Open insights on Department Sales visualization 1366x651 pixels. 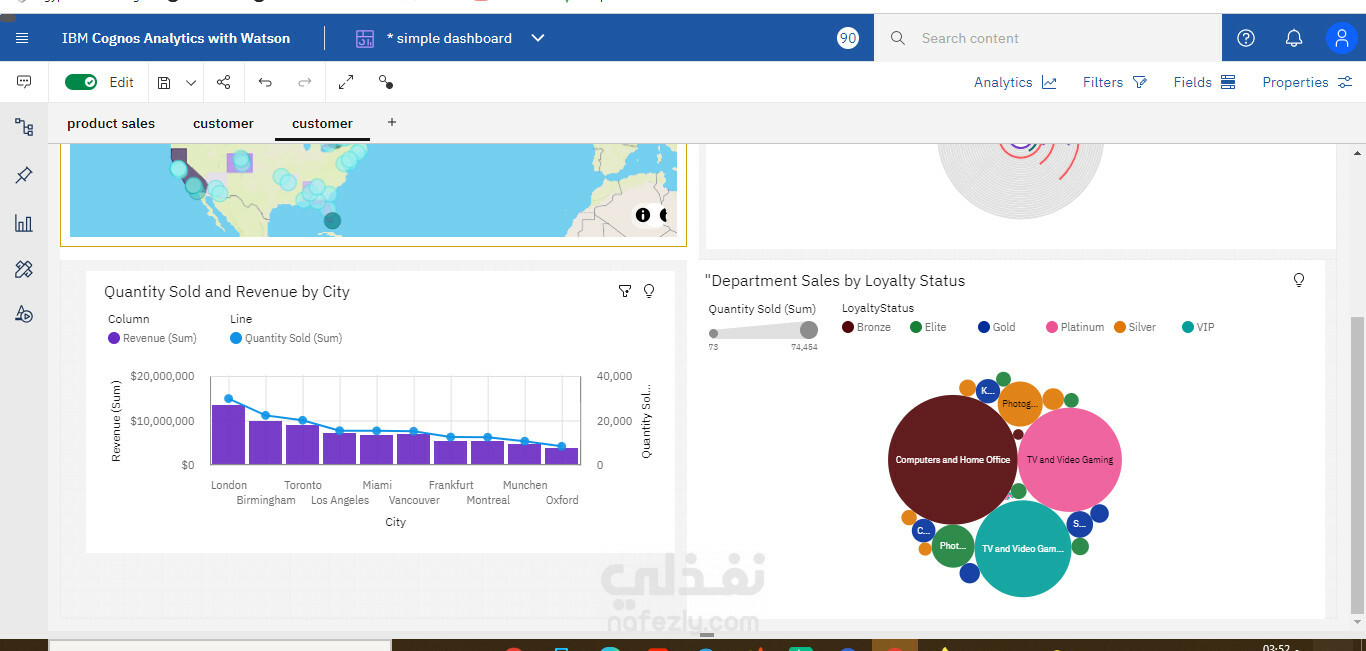[1299, 280]
